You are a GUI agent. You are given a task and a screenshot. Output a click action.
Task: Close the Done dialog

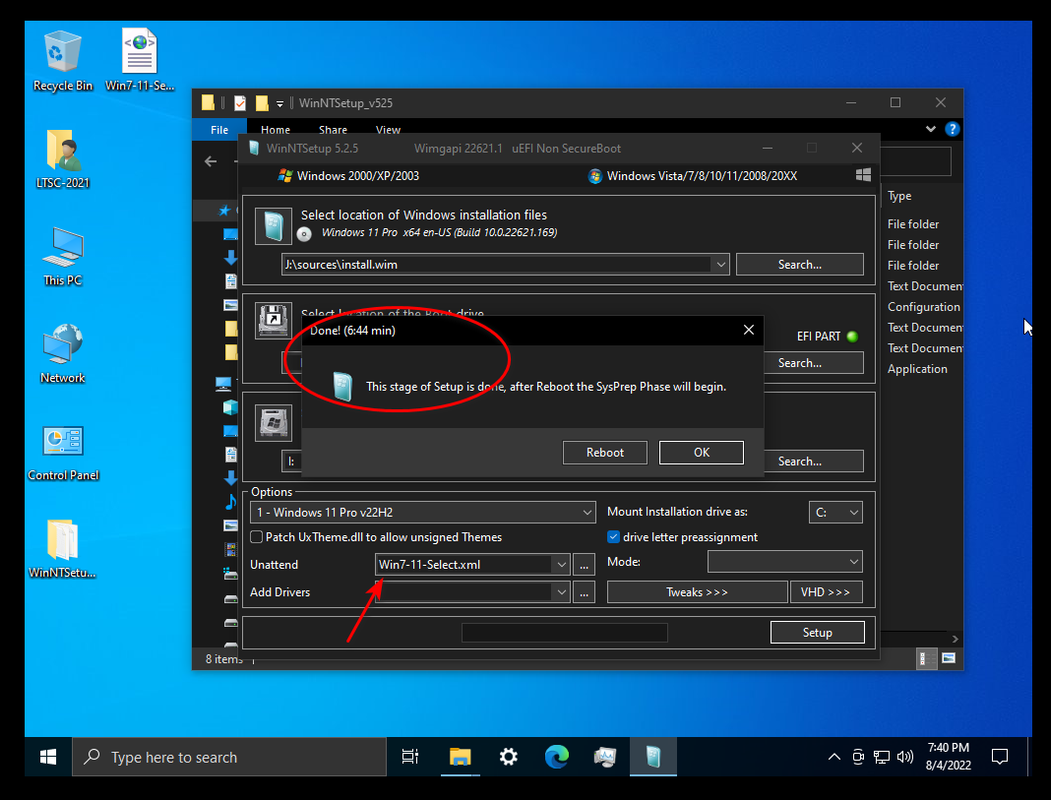(749, 330)
